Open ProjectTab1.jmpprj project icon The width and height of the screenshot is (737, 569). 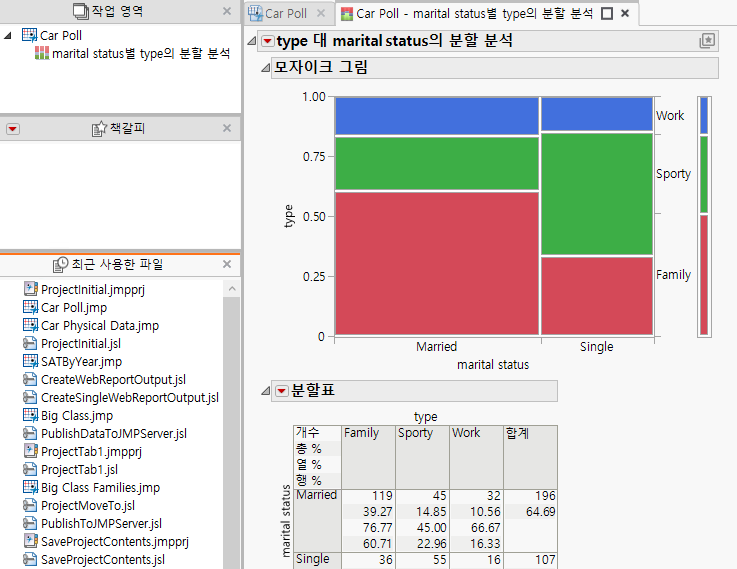pyautogui.click(x=31, y=451)
